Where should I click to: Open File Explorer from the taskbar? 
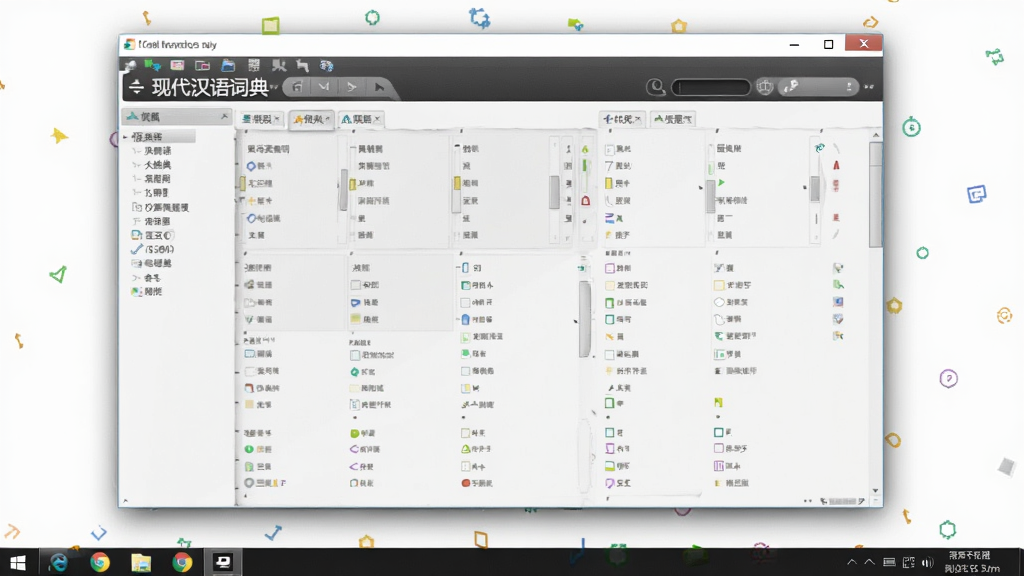141,562
